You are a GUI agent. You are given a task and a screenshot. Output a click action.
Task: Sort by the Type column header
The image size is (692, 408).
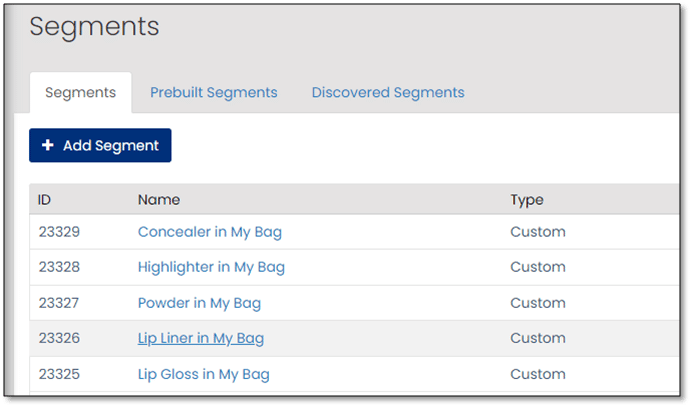(526, 200)
